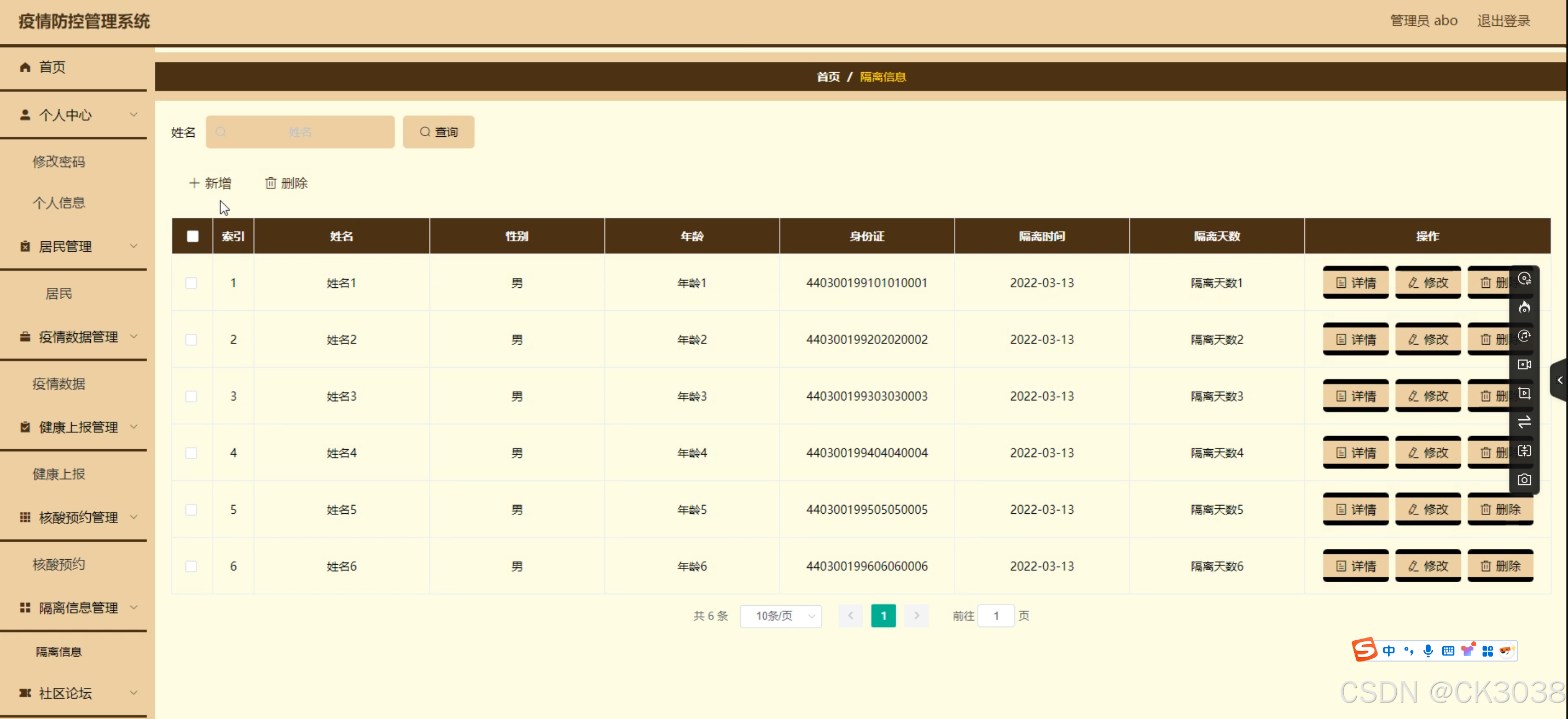Collapse the right edge panel arrow
The width and height of the screenshot is (1568, 719).
tap(1559, 380)
